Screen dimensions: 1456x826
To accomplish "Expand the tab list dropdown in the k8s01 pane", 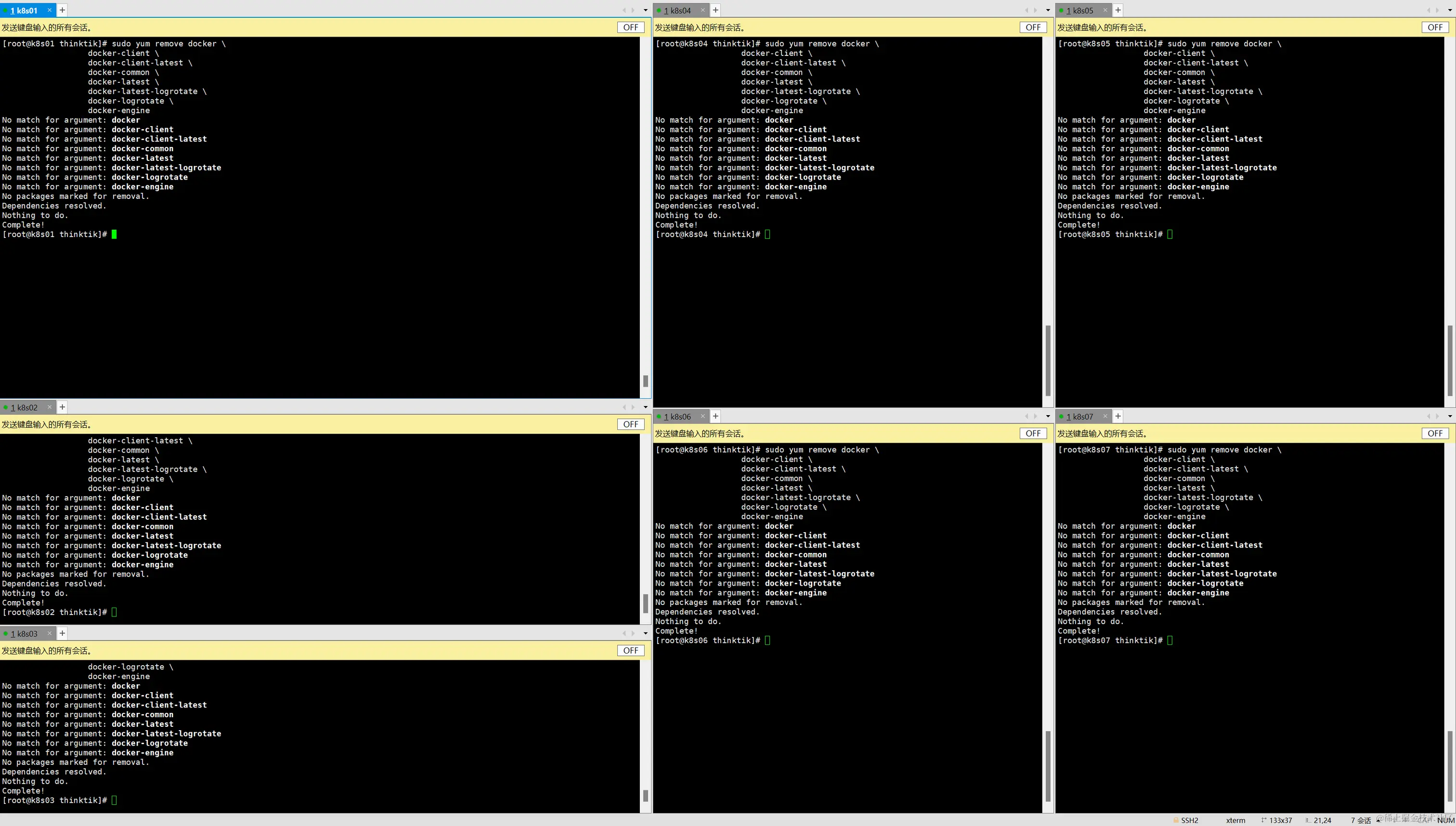I will (x=645, y=10).
